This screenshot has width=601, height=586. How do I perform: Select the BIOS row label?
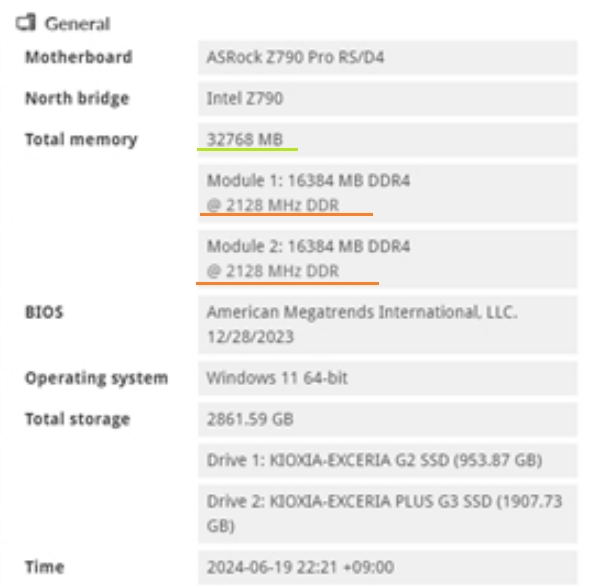[44, 313]
